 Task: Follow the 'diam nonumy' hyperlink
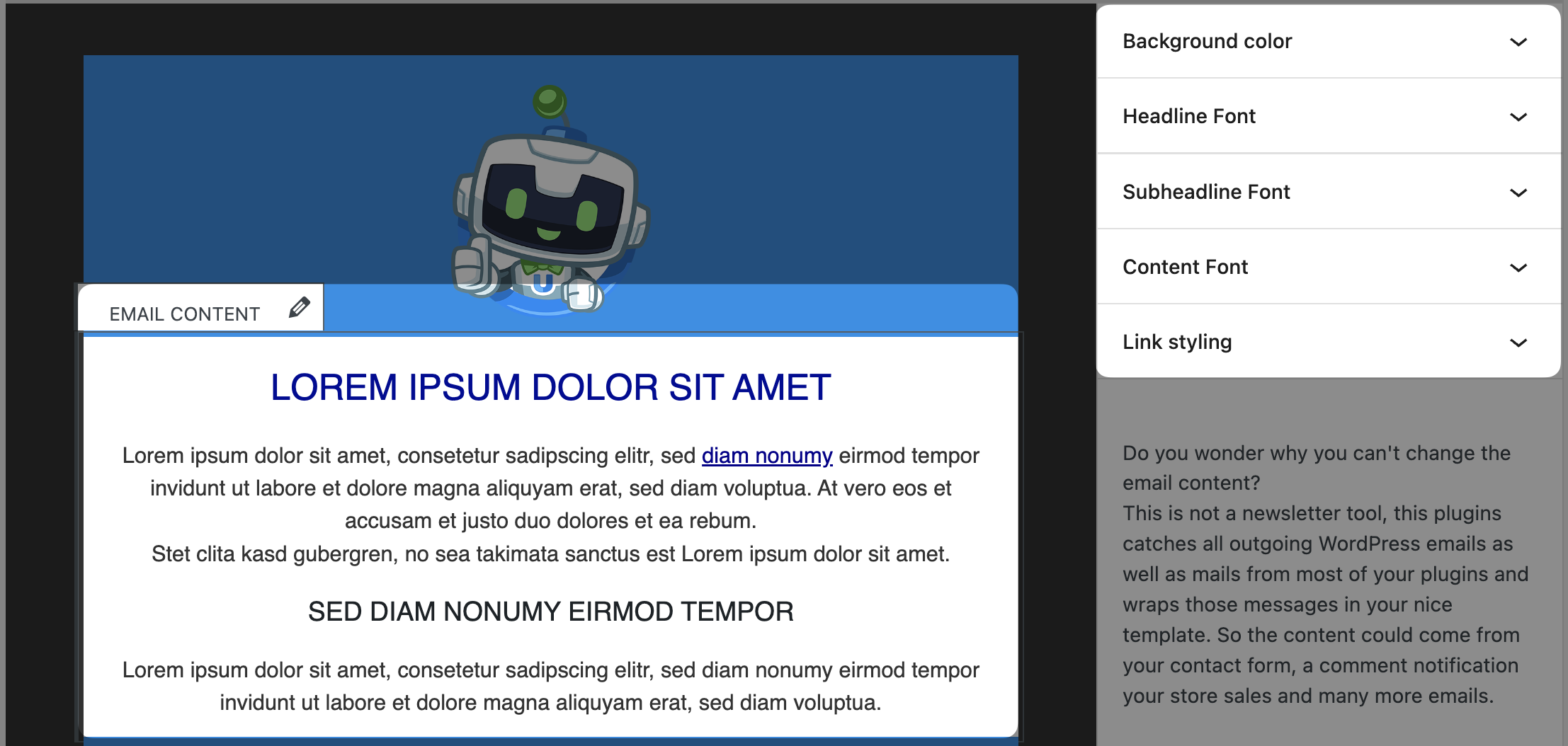tap(766, 456)
